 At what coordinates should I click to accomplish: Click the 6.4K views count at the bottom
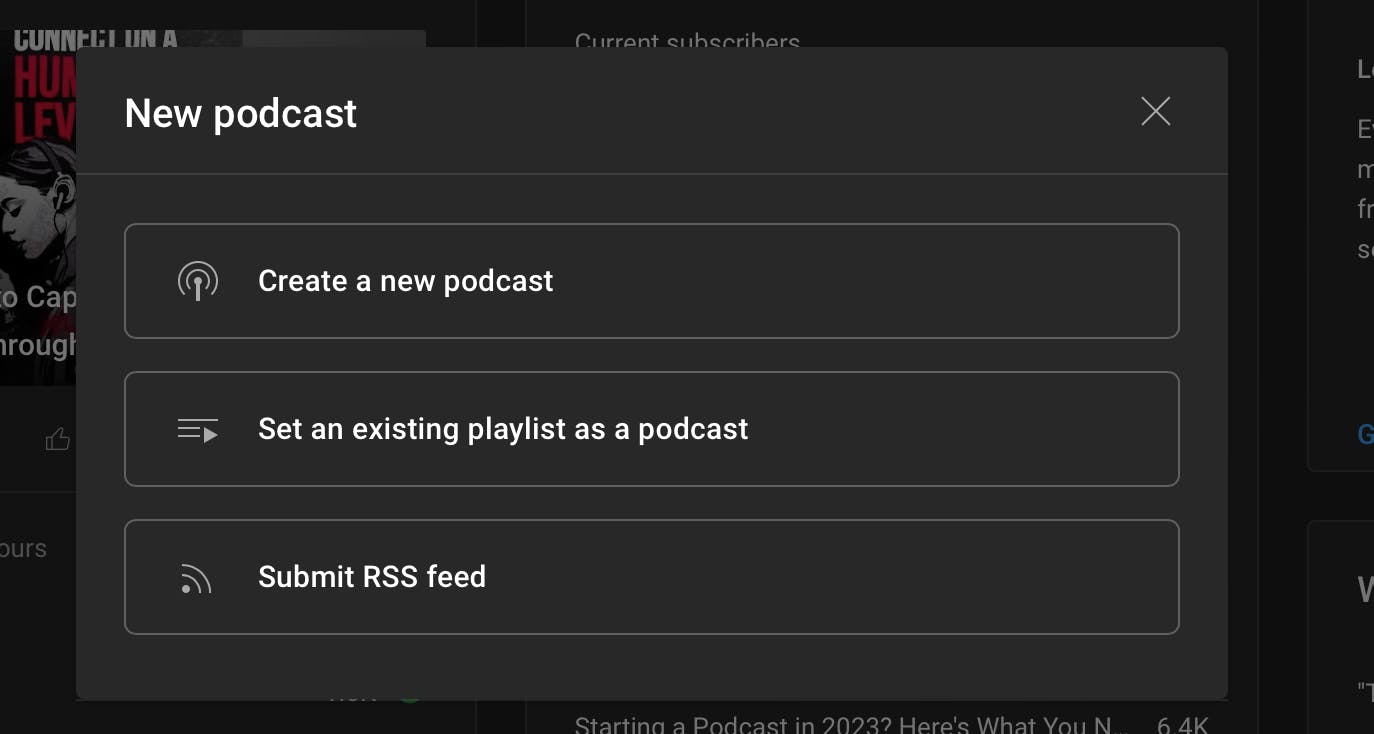(x=1185, y=722)
